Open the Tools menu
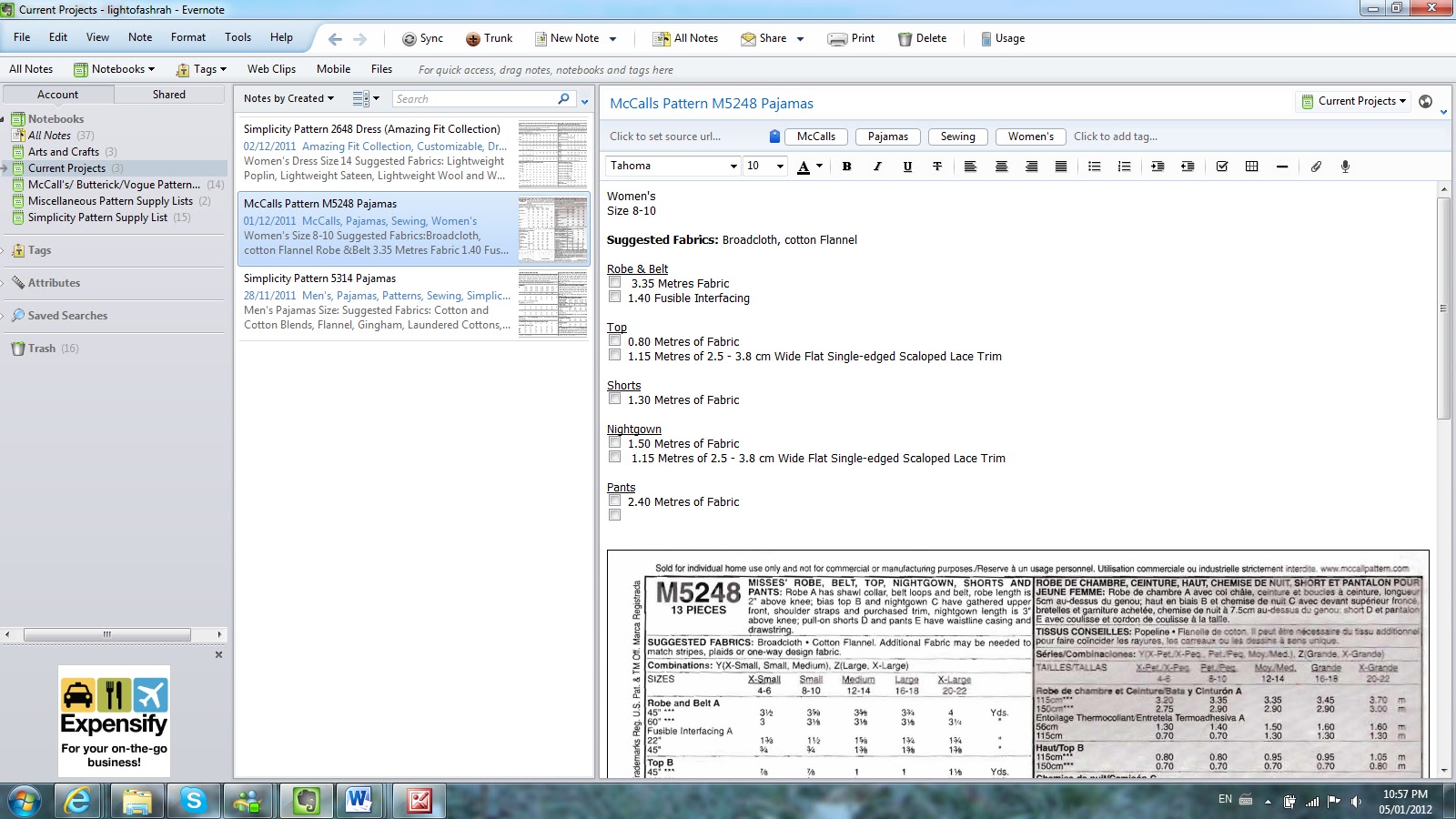 pyautogui.click(x=238, y=37)
